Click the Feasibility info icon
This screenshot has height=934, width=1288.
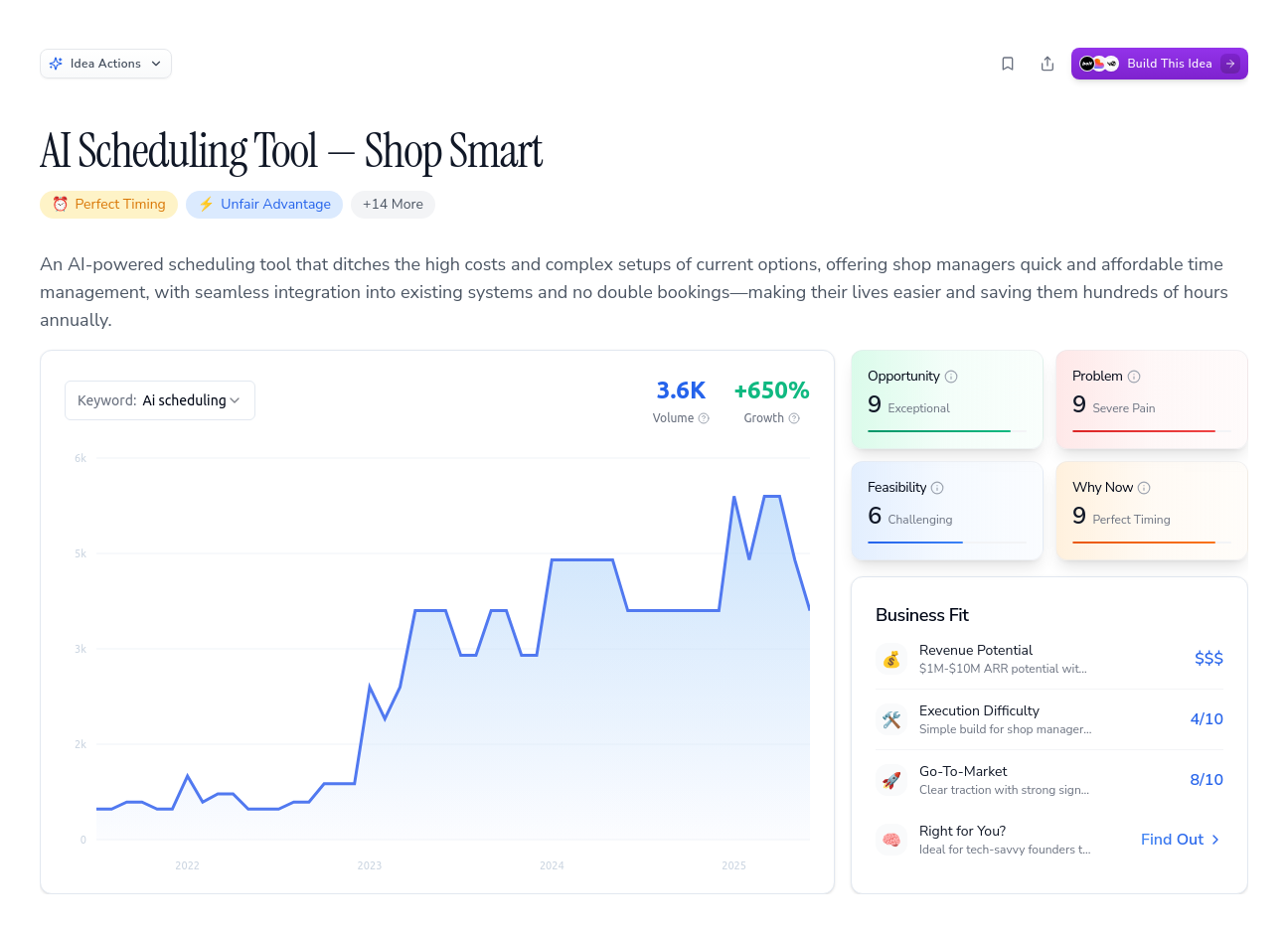click(937, 488)
